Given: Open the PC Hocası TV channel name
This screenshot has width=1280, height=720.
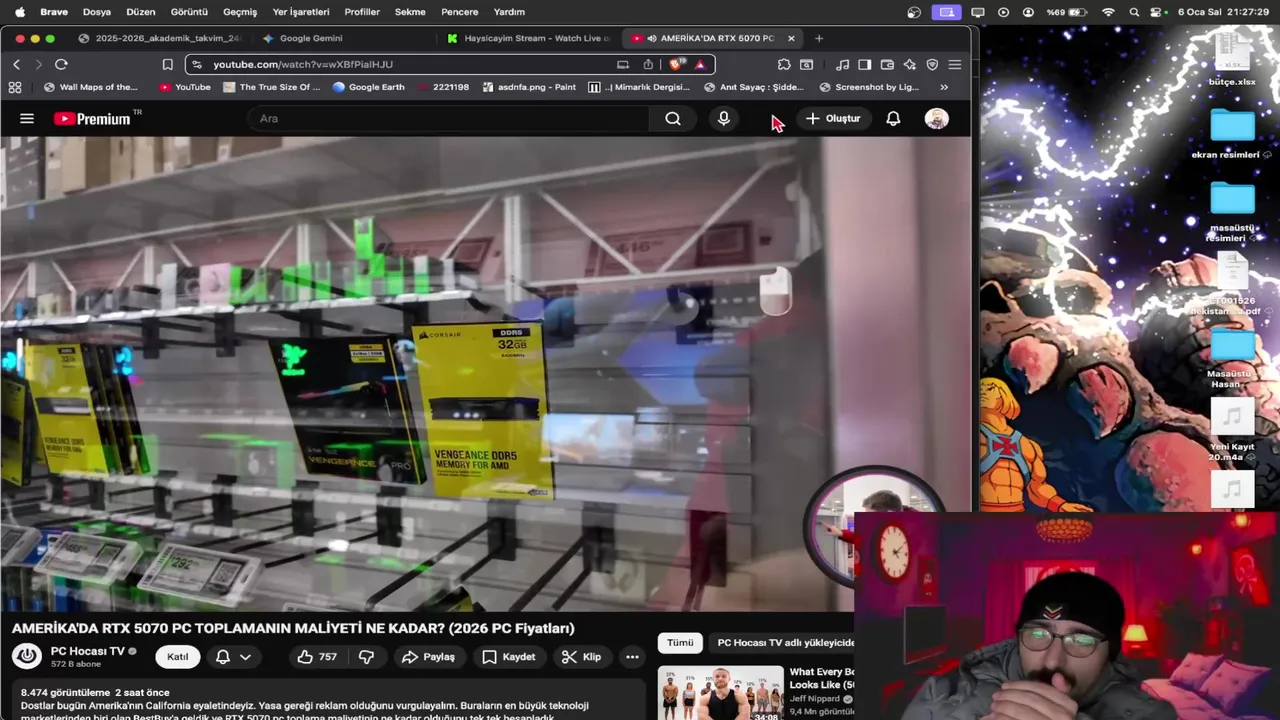Looking at the screenshot, I should pyautogui.click(x=88, y=651).
